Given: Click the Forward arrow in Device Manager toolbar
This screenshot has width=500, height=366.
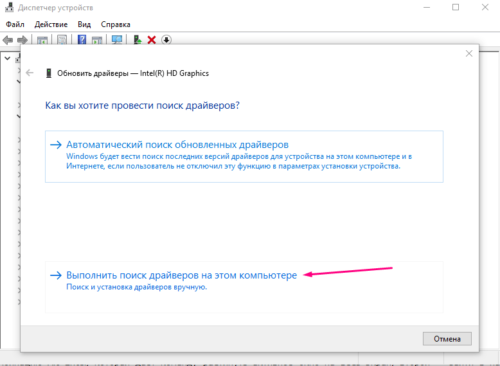Looking at the screenshot, I should (22, 40).
